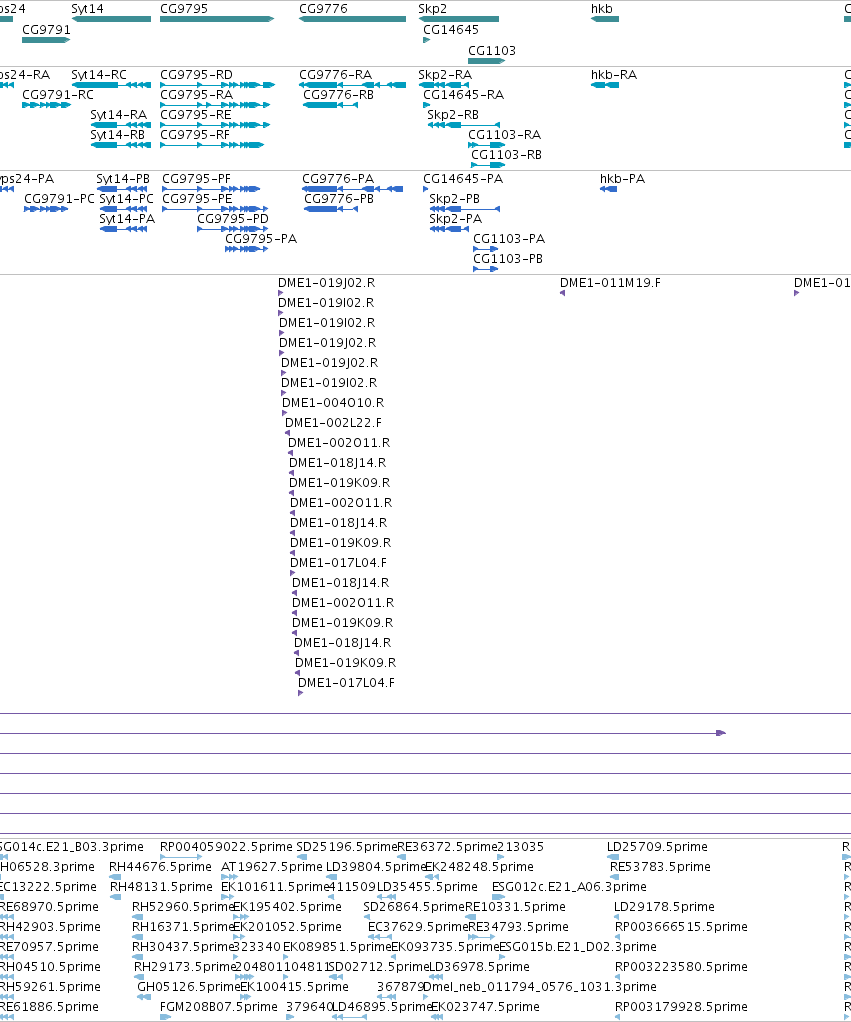Select the CG9776-PB protein label
The height and width of the screenshot is (1022, 851).
tap(339, 198)
